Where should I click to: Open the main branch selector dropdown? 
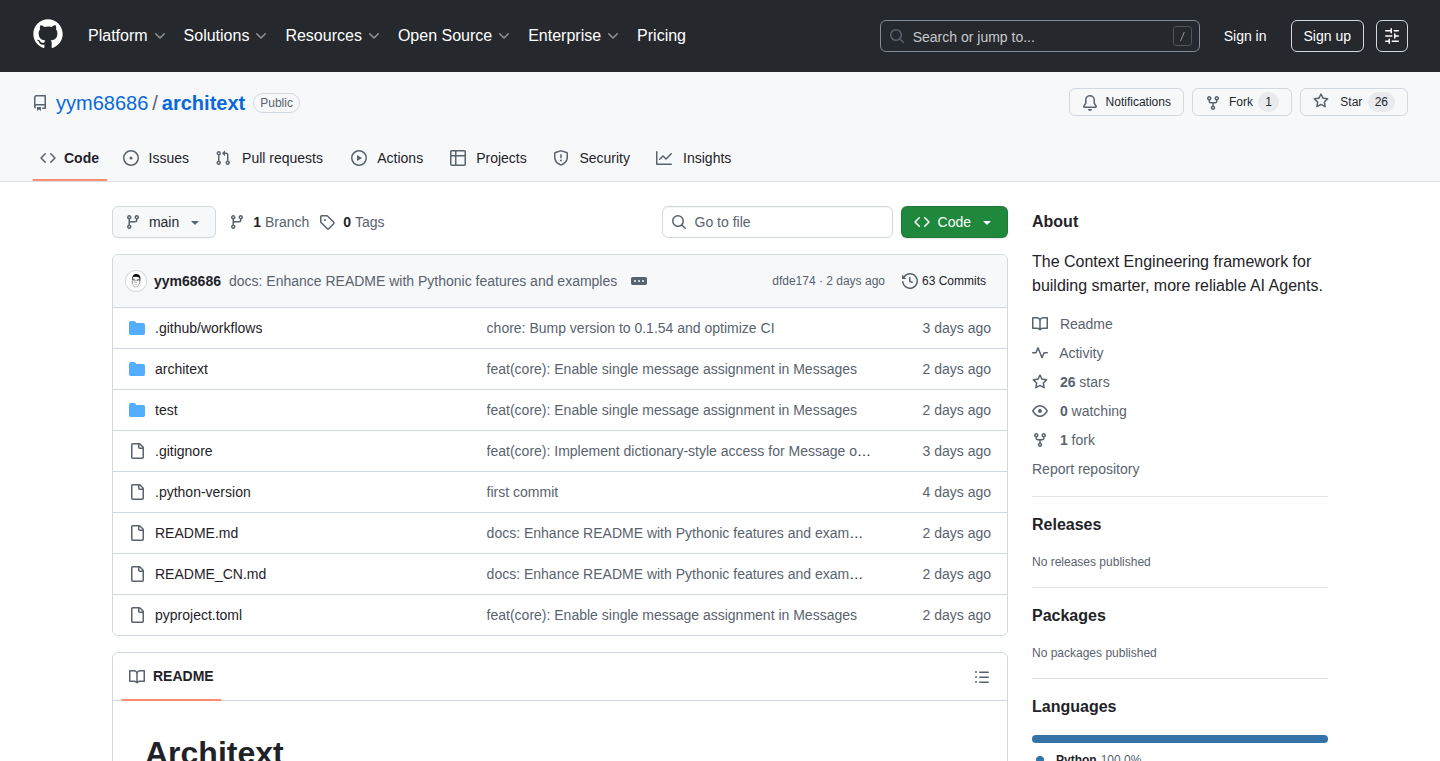(x=164, y=222)
